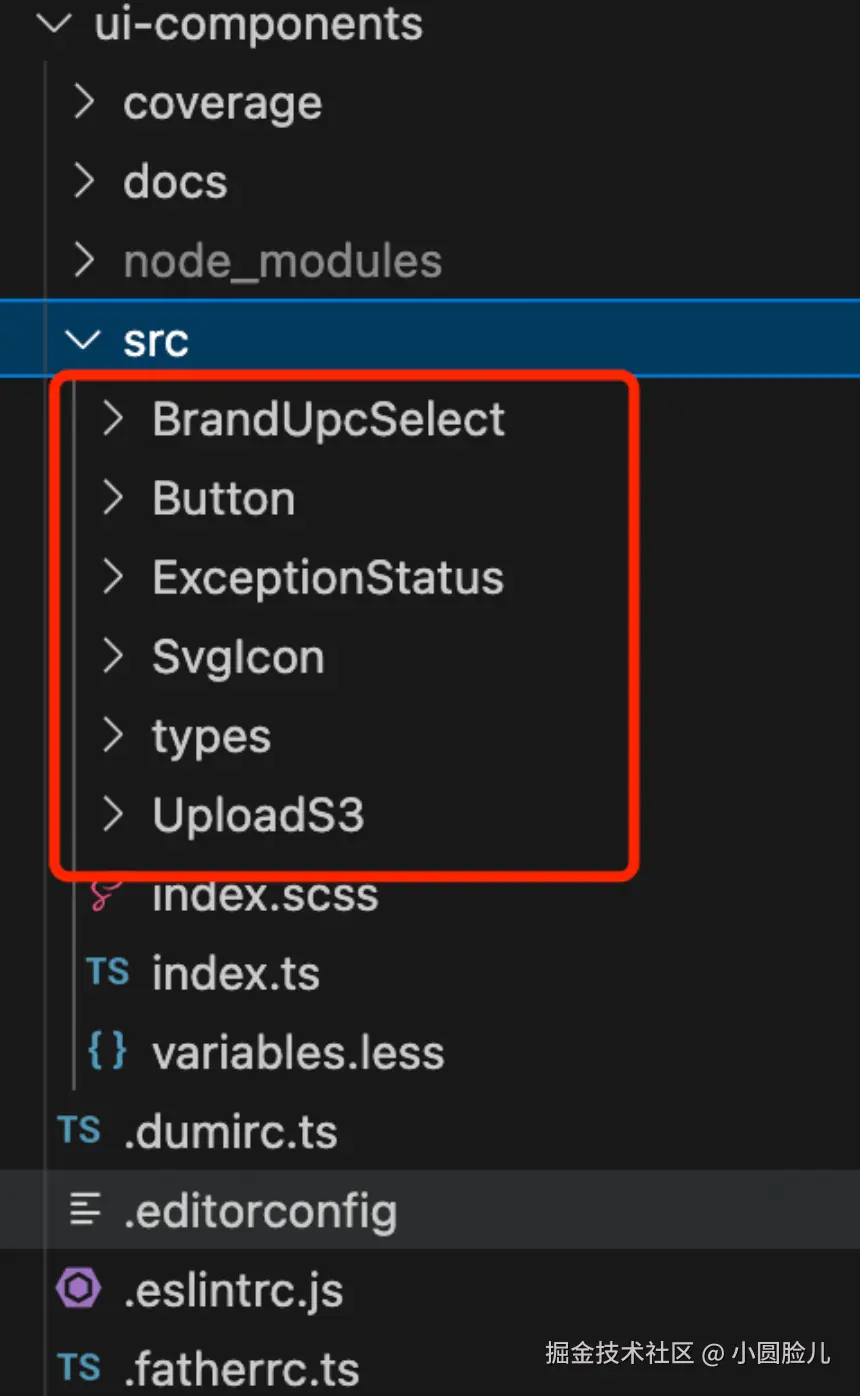The height and width of the screenshot is (1396, 860).
Task: Expand the docs folder arrow
Action: pyautogui.click(x=85, y=182)
